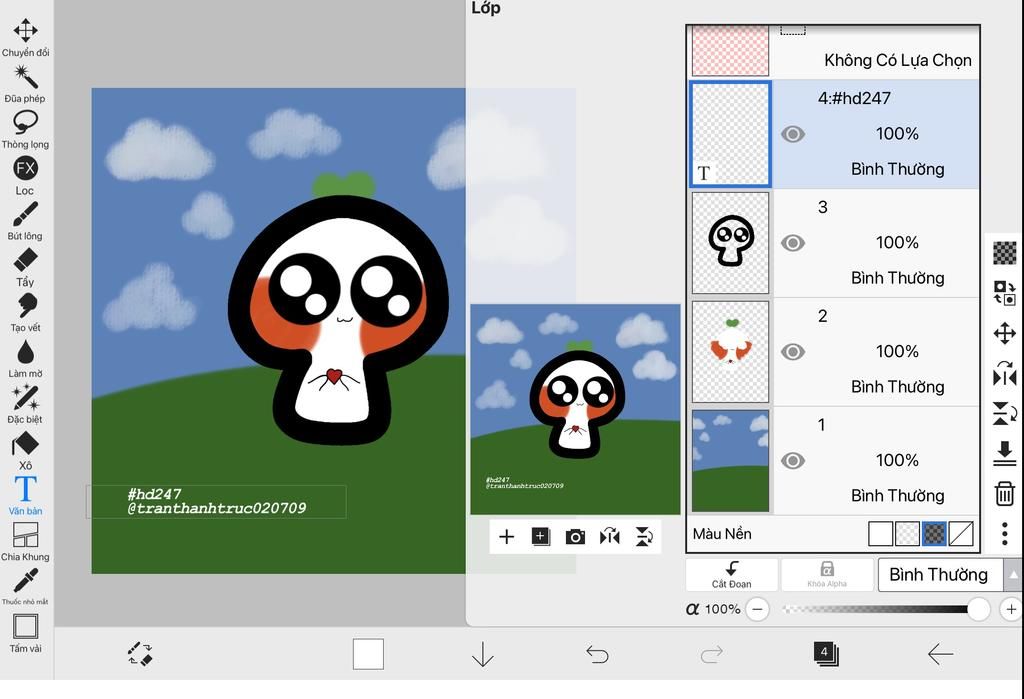Toggle visibility of layer 1
This screenshot has width=1024, height=699.
pyautogui.click(x=793, y=461)
